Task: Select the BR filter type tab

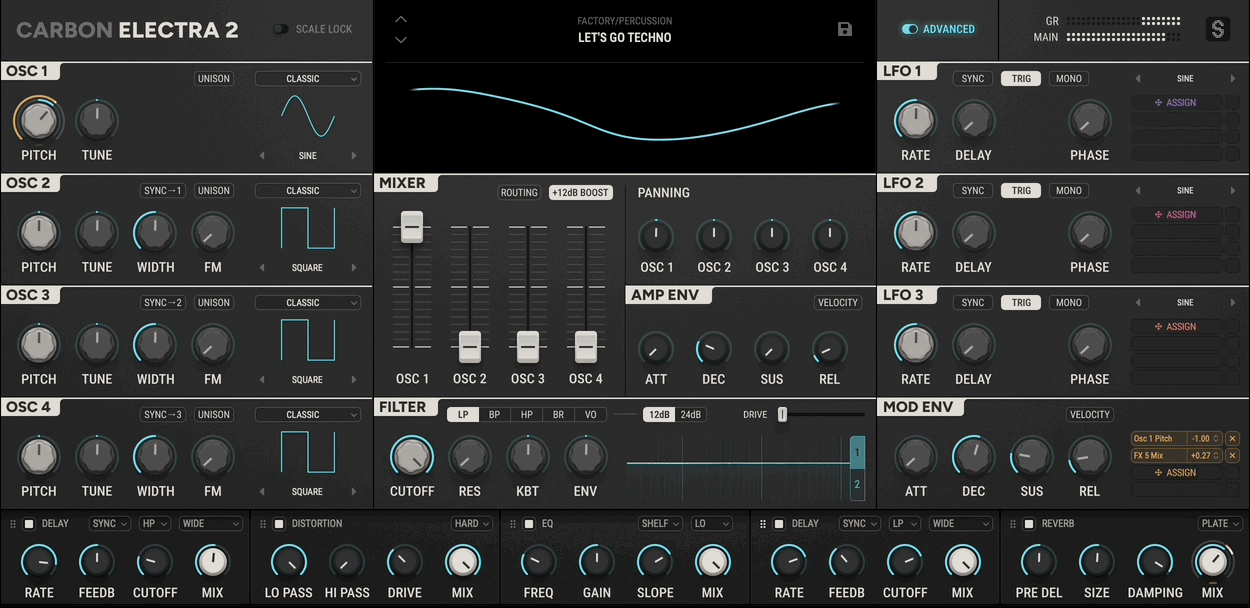Action: coord(558,415)
